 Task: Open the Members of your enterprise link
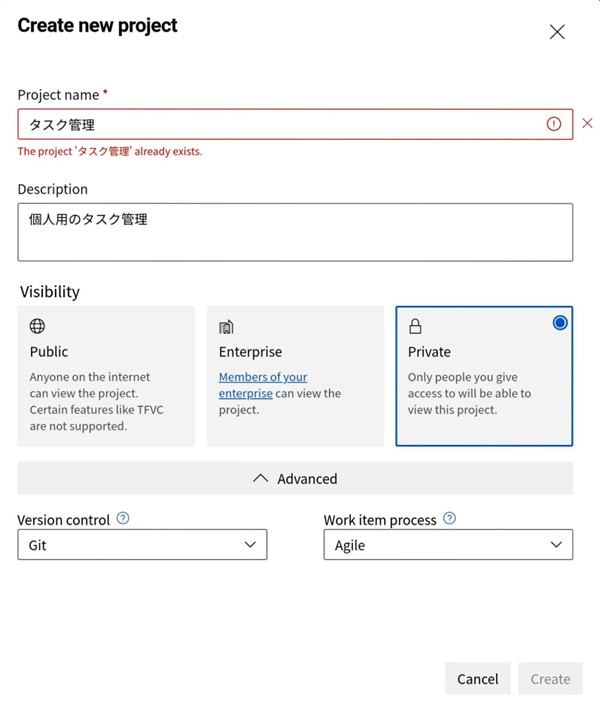263,378
